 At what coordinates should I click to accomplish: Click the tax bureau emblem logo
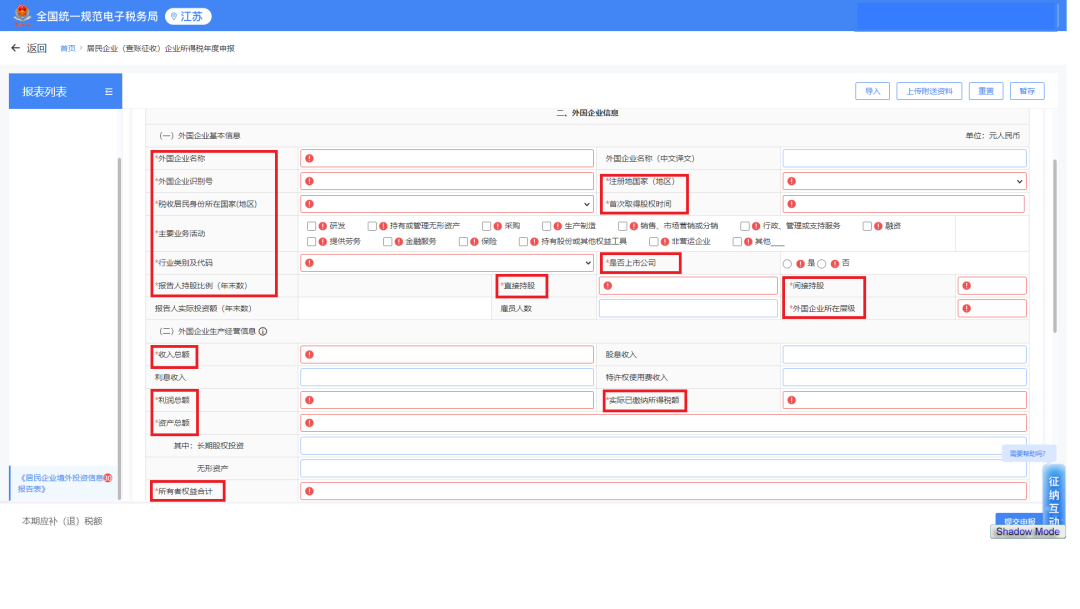[x=22, y=15]
